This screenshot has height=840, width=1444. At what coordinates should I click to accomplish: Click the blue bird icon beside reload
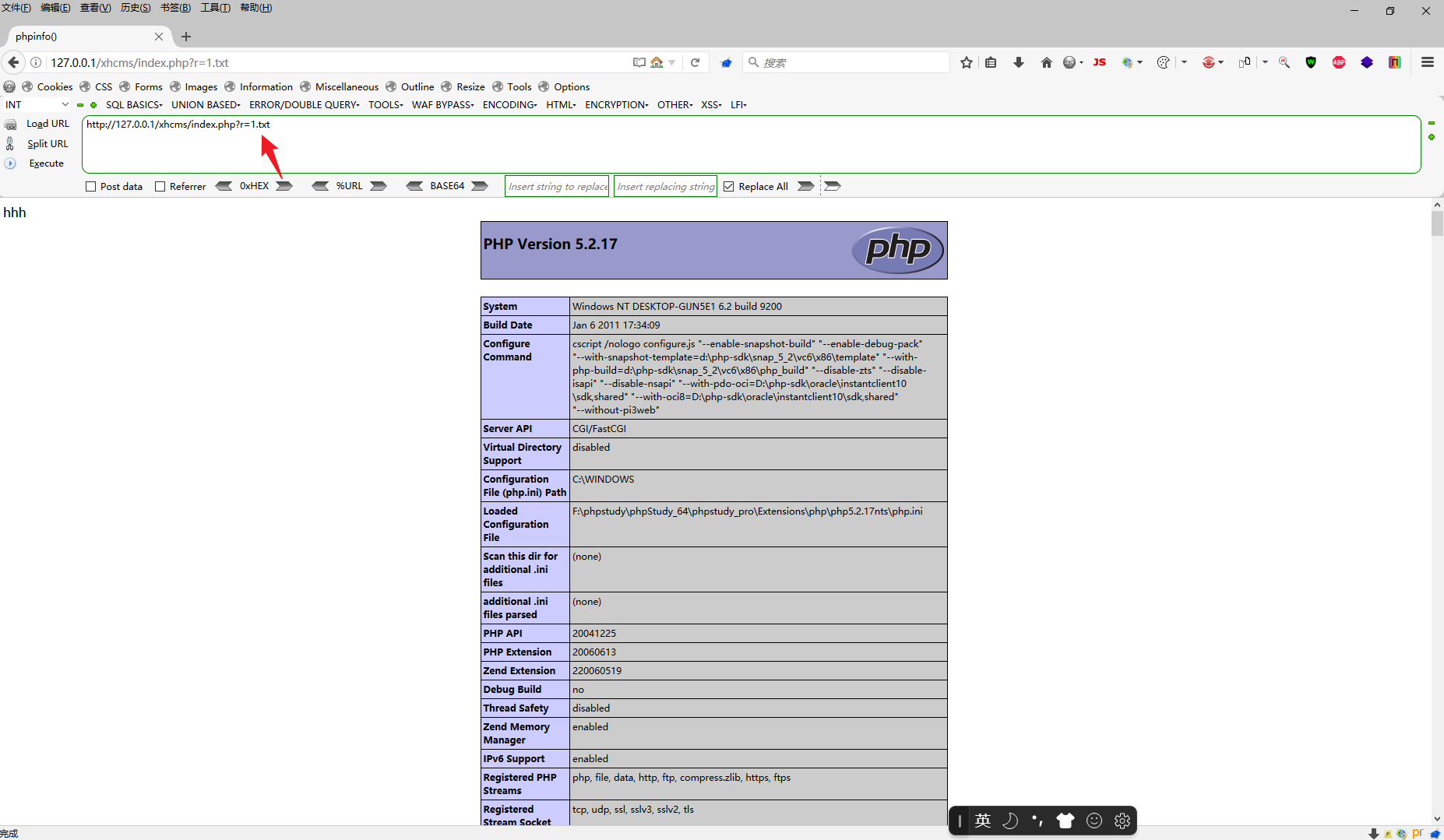click(x=727, y=63)
